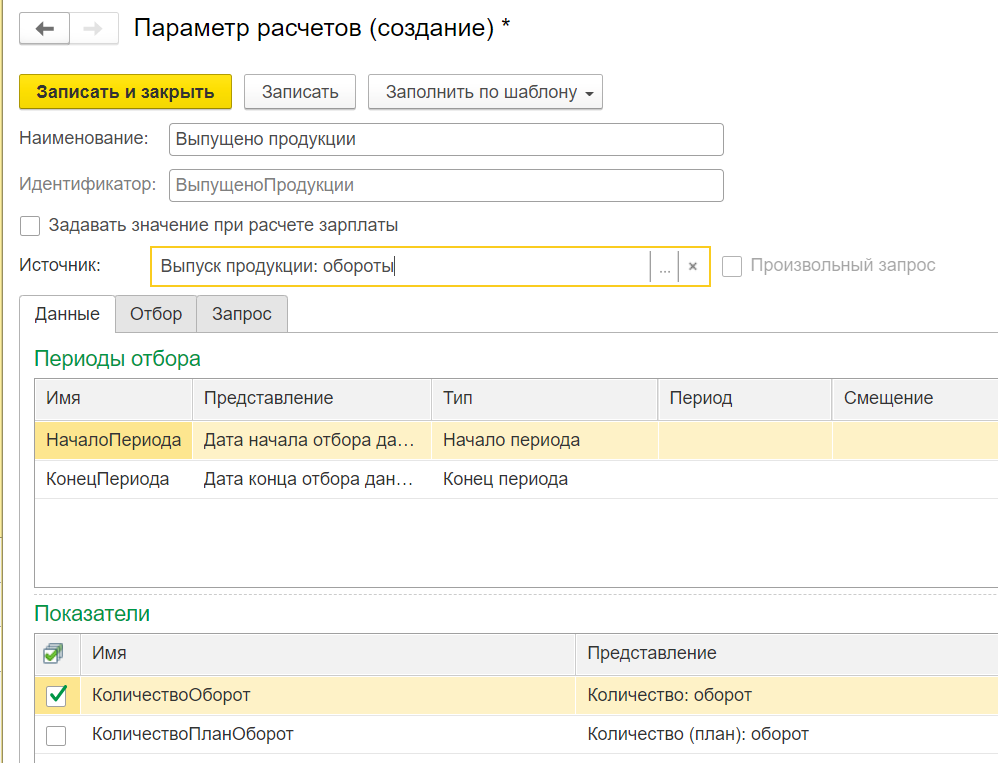Go forward with the right arrow button
This screenshot has height=763, width=998.
[94, 29]
